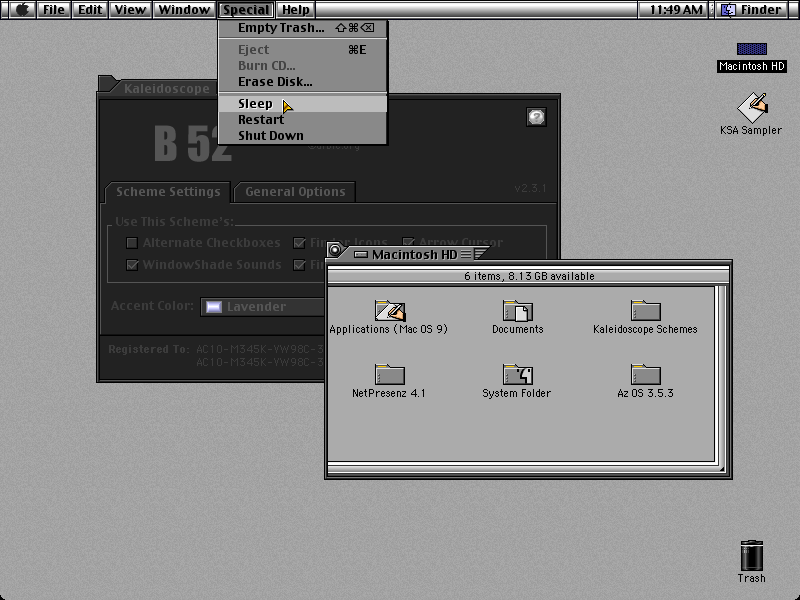
Task: Click the round close widget of Macintosh HD window
Action: click(335, 250)
